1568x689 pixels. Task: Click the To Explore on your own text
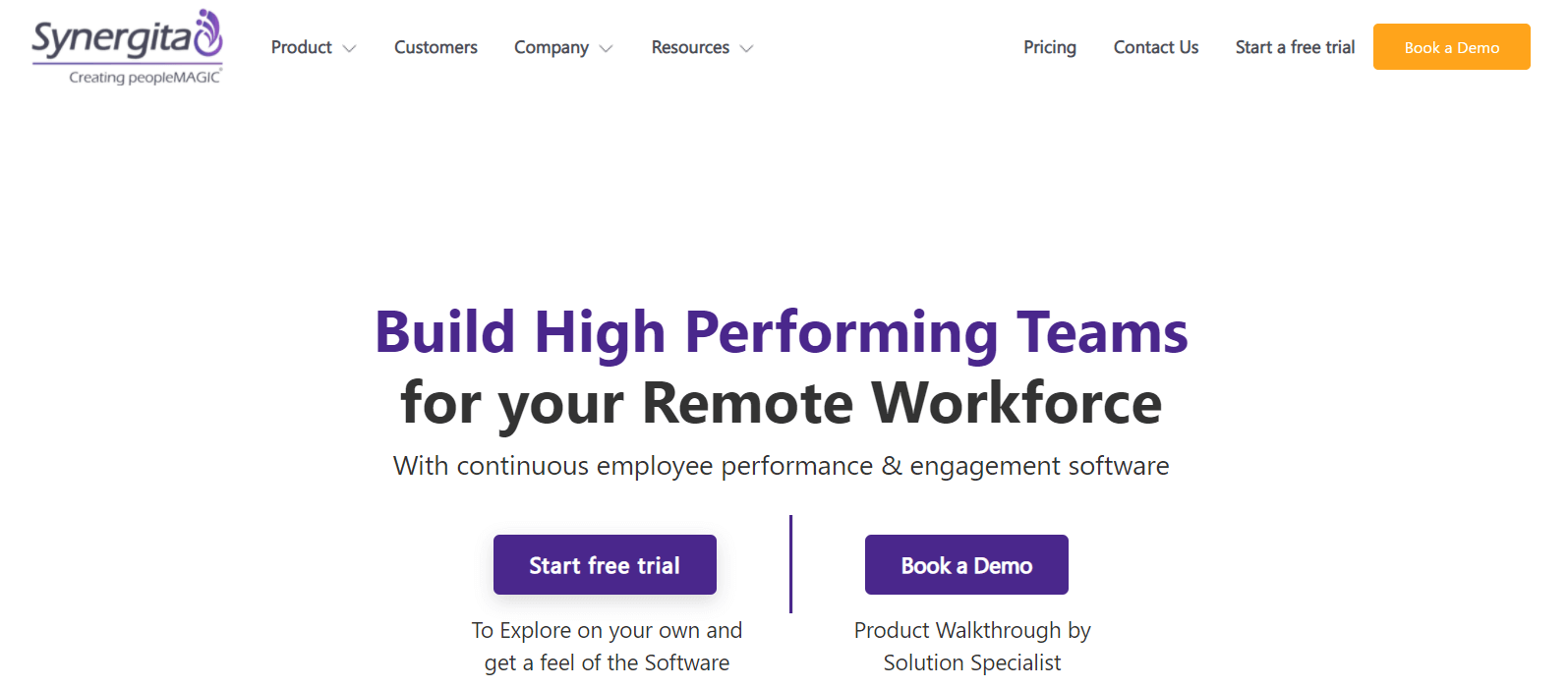[607, 646]
